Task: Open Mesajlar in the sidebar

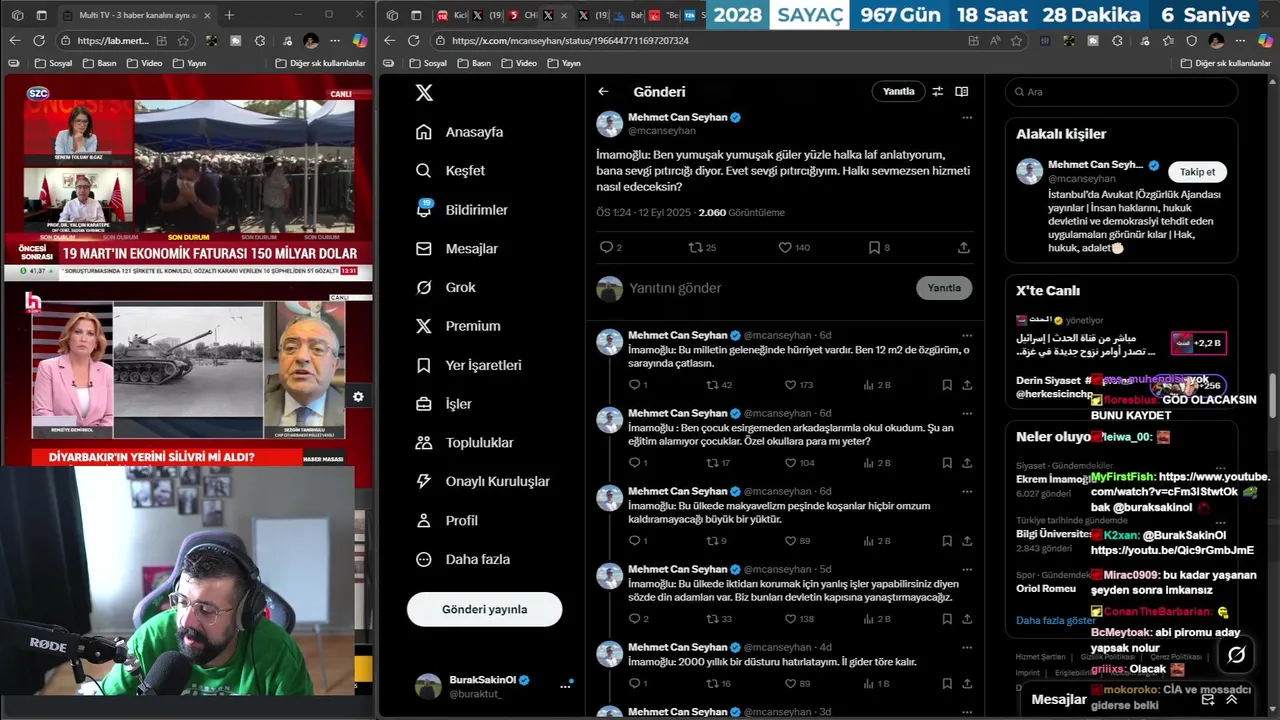Action: point(457,249)
